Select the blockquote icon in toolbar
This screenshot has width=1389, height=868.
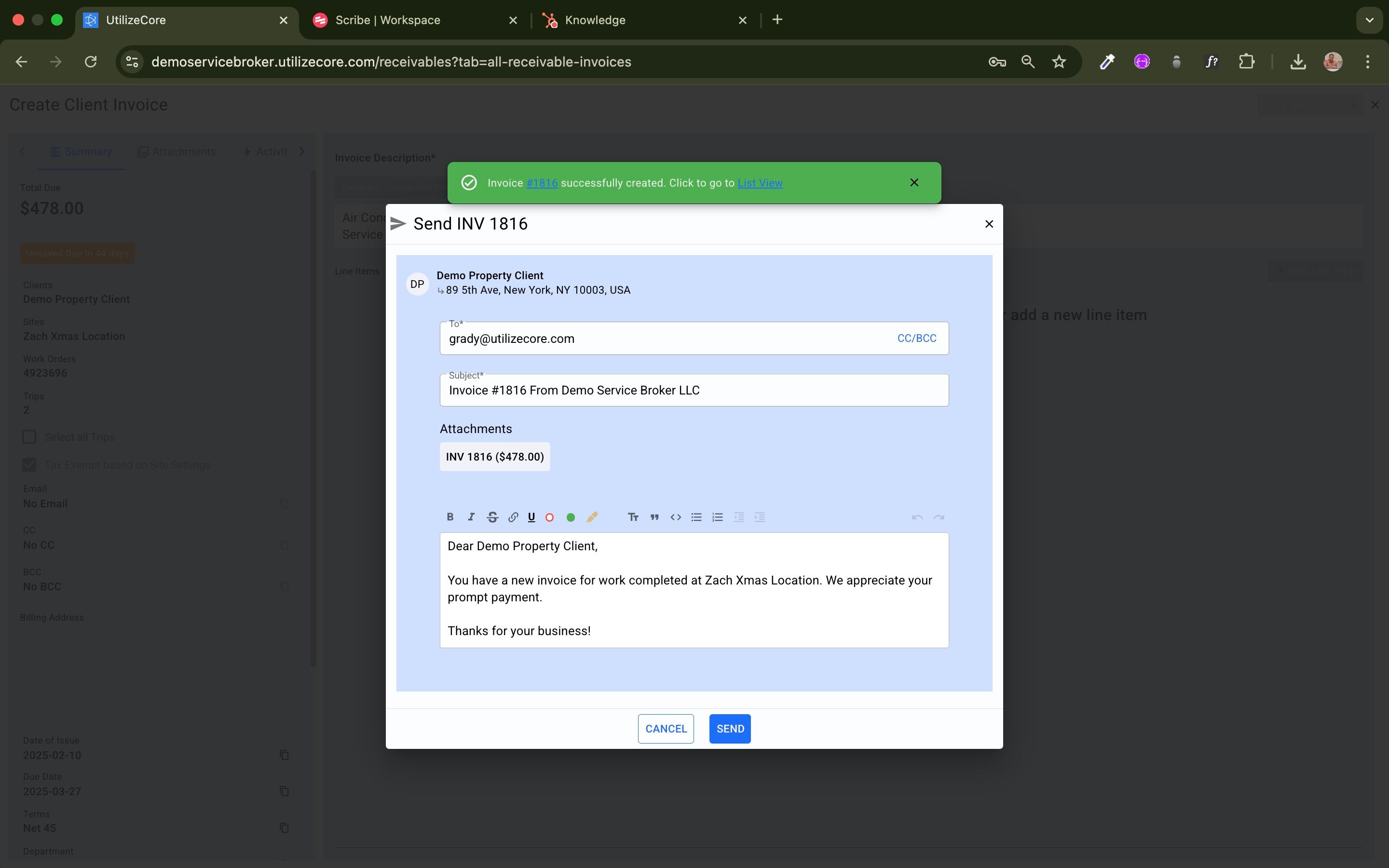[654, 516]
